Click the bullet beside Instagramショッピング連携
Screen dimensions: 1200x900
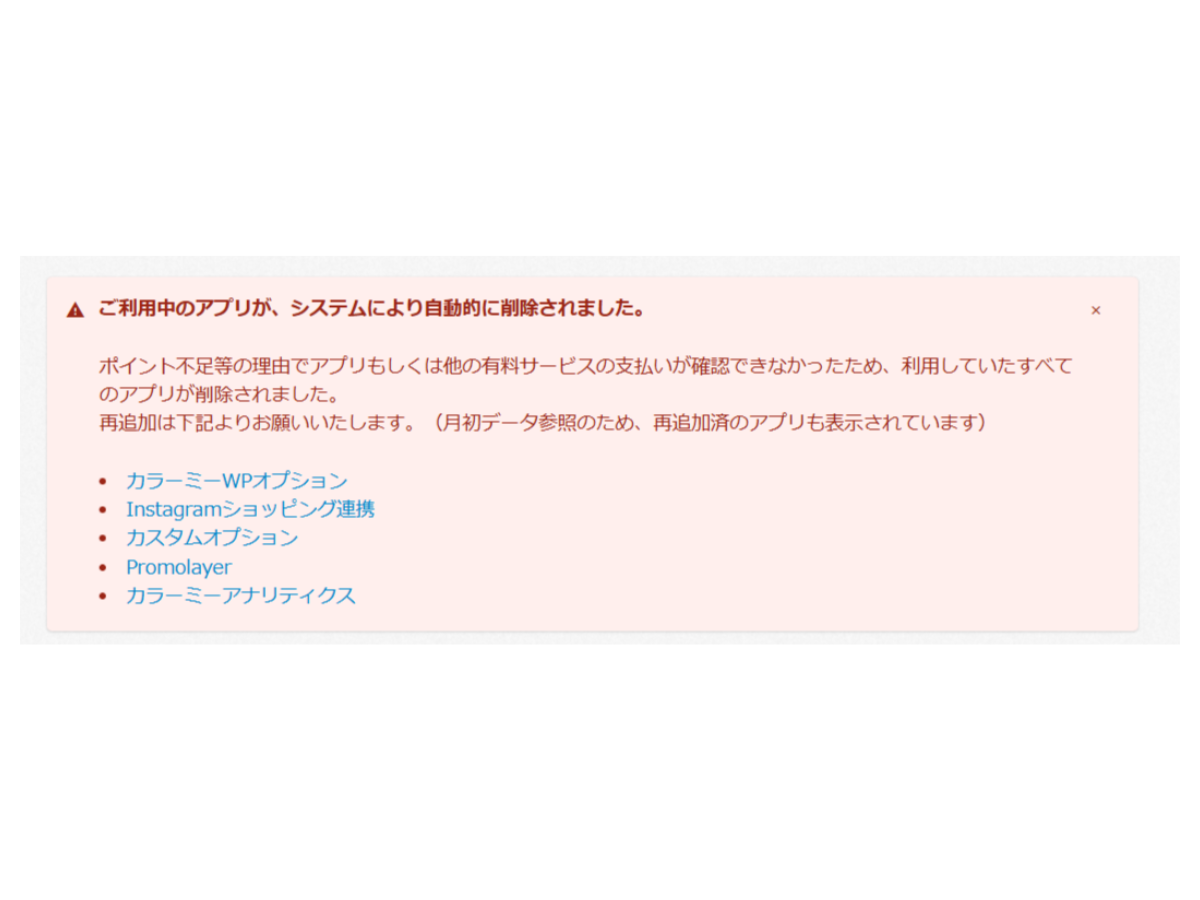coord(103,510)
